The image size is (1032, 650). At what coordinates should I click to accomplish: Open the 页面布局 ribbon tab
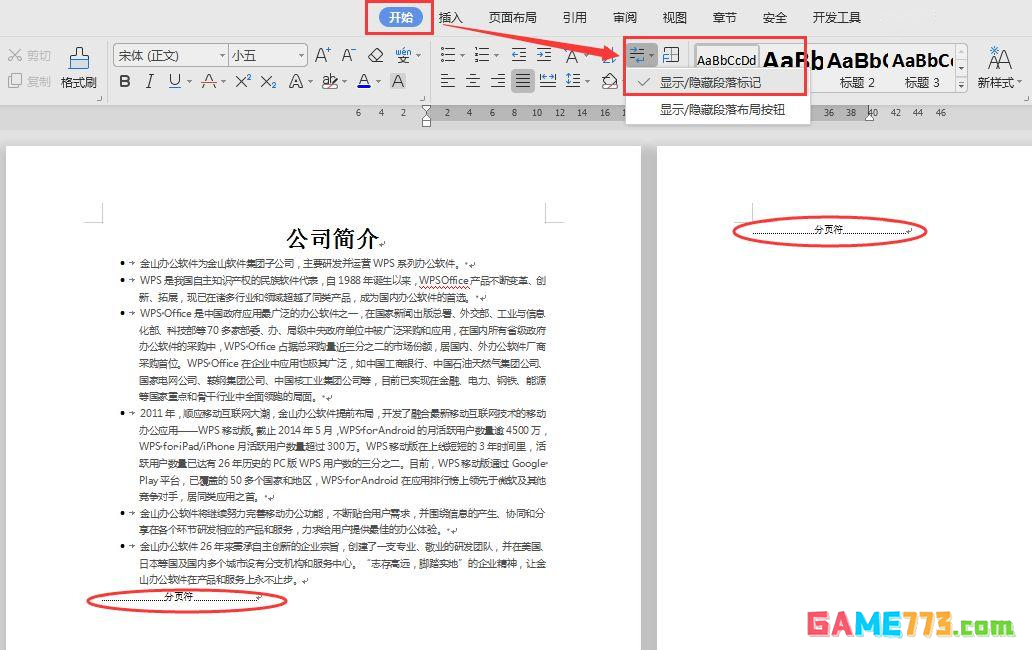point(512,17)
